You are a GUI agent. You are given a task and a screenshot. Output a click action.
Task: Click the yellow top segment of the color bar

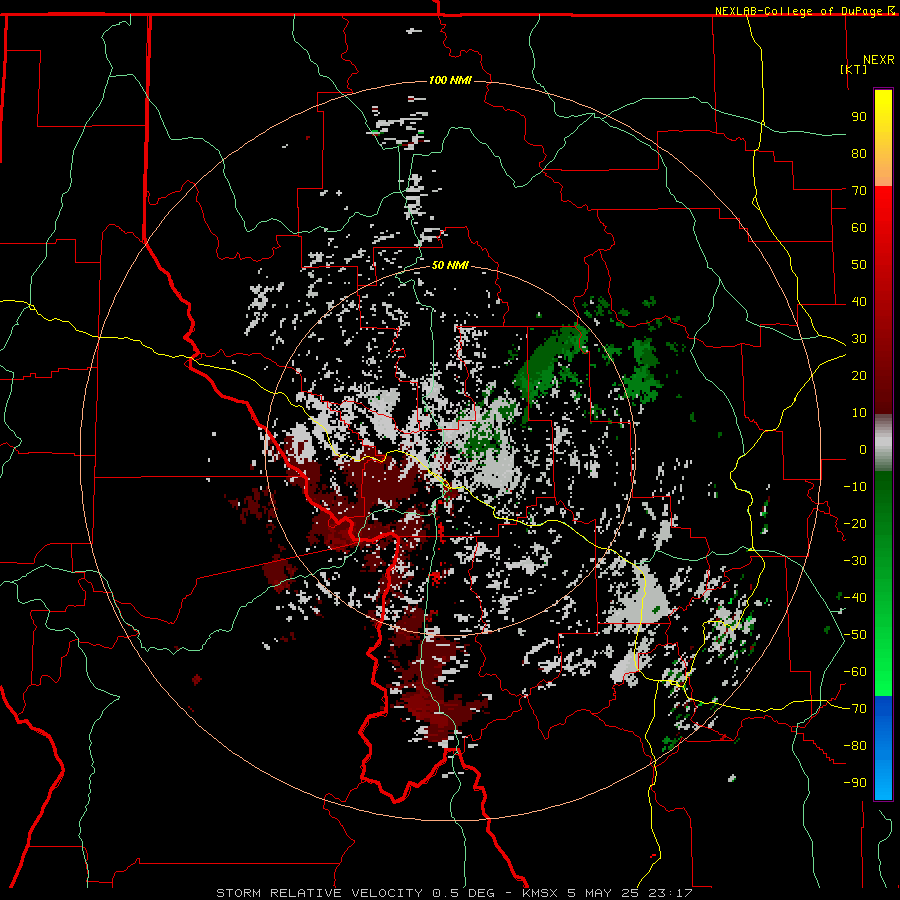point(883,138)
